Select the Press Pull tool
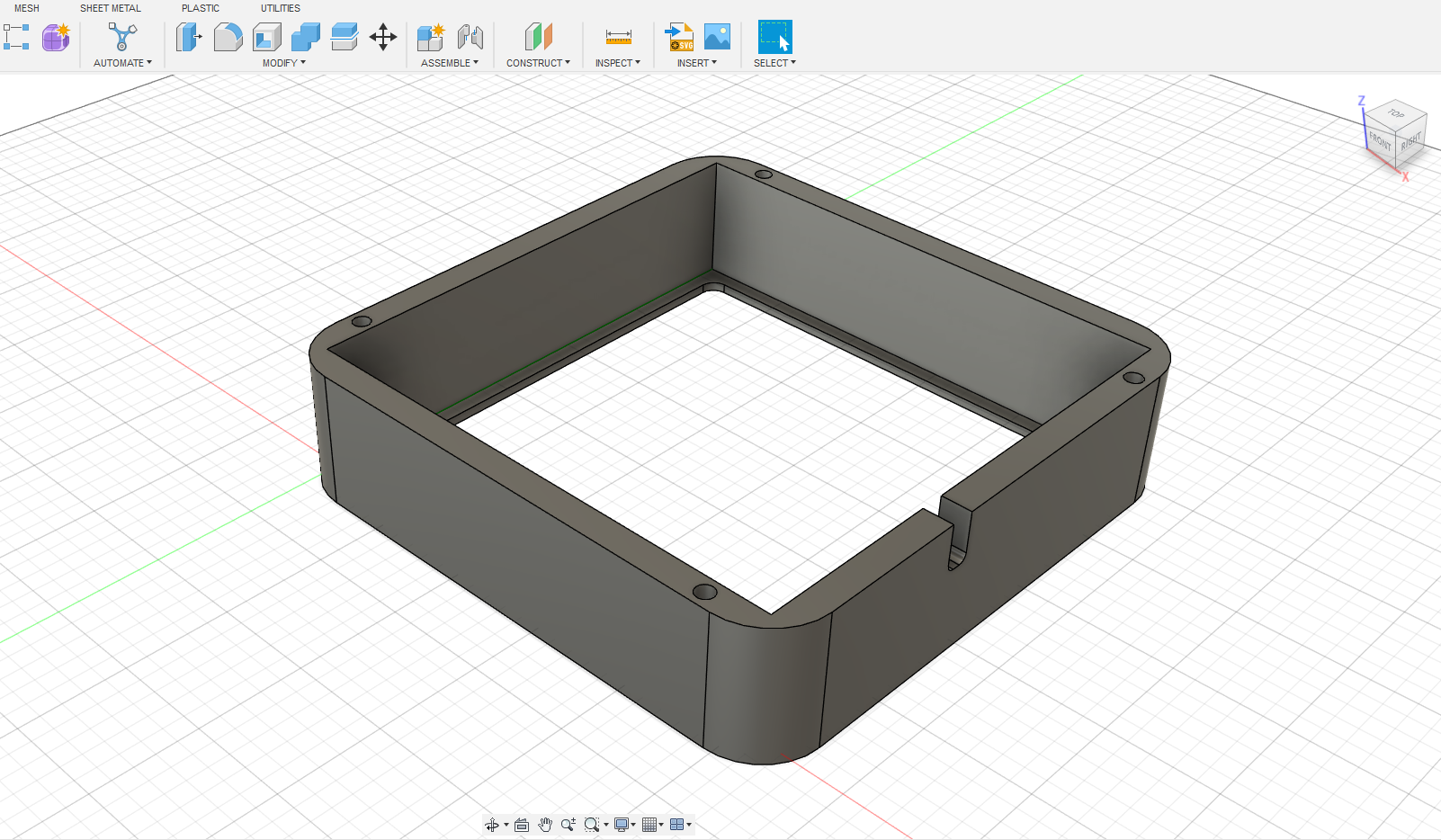This screenshot has width=1441, height=840. pos(189,37)
